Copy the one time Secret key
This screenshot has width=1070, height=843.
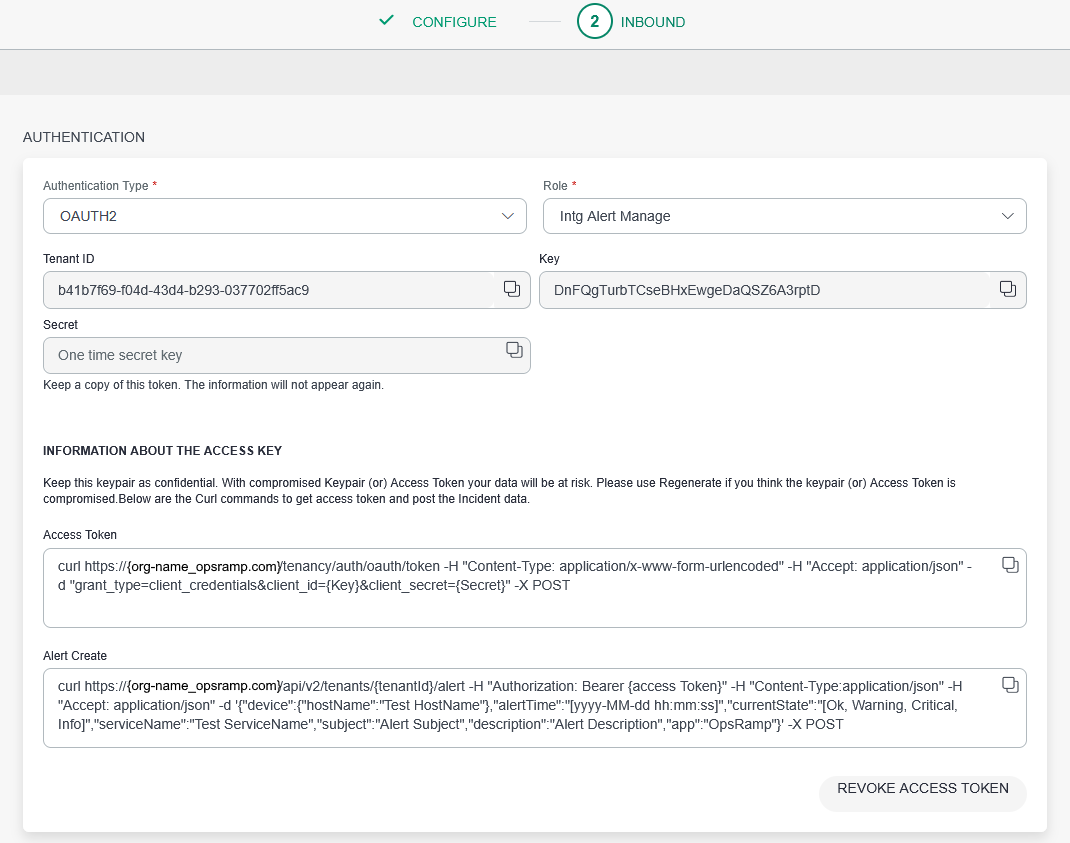click(x=515, y=350)
